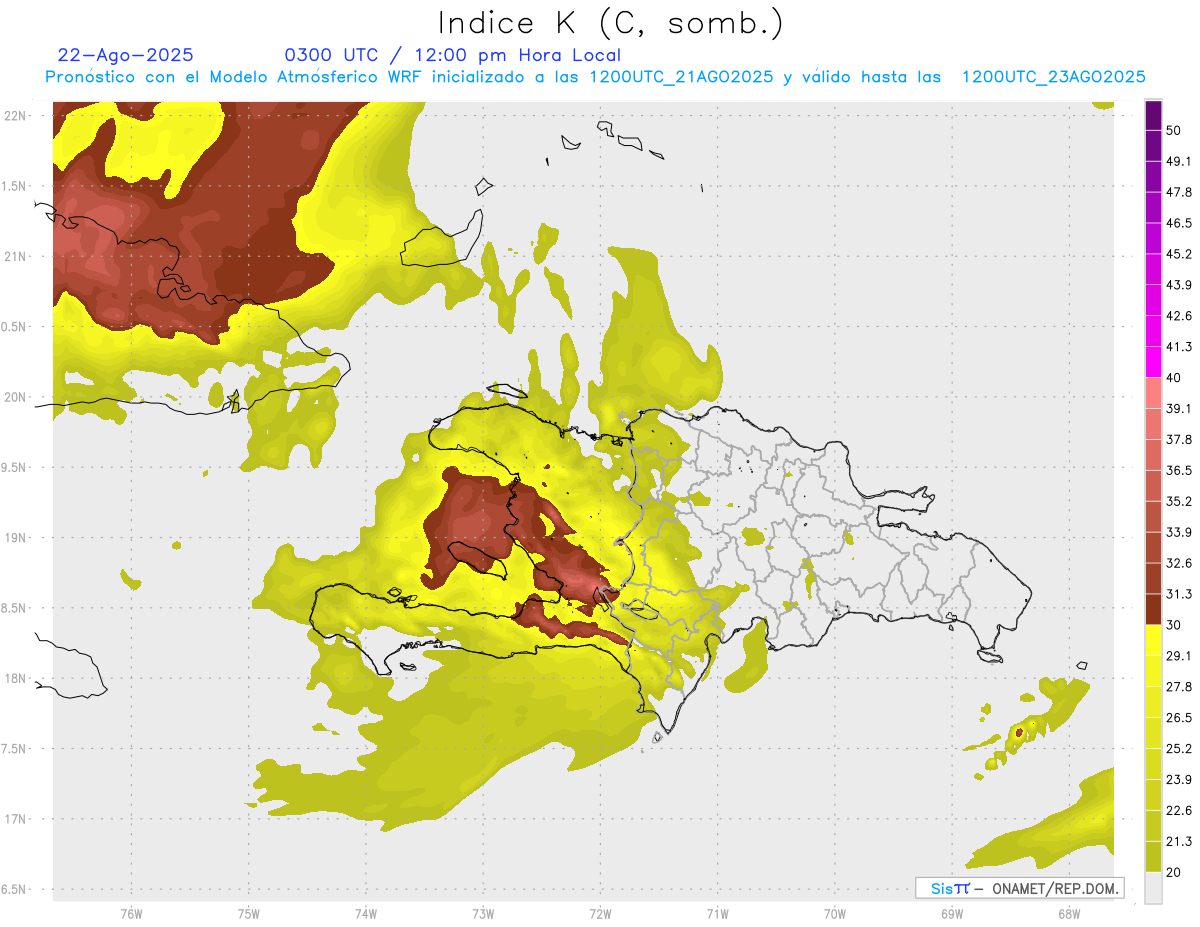The height and width of the screenshot is (927, 1200).
Task: Click the 'SisTT - ONAMET/REP.DOM.' credit box
Action: 1020,888
